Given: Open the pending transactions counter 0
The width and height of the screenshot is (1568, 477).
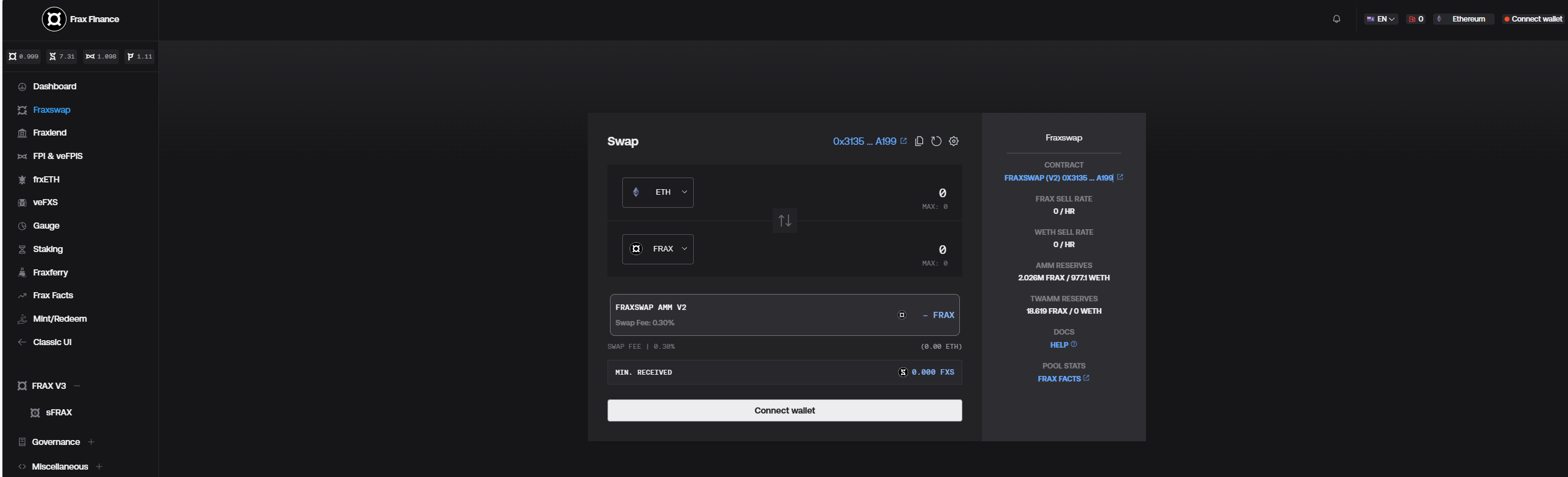Looking at the screenshot, I should pyautogui.click(x=1415, y=19).
